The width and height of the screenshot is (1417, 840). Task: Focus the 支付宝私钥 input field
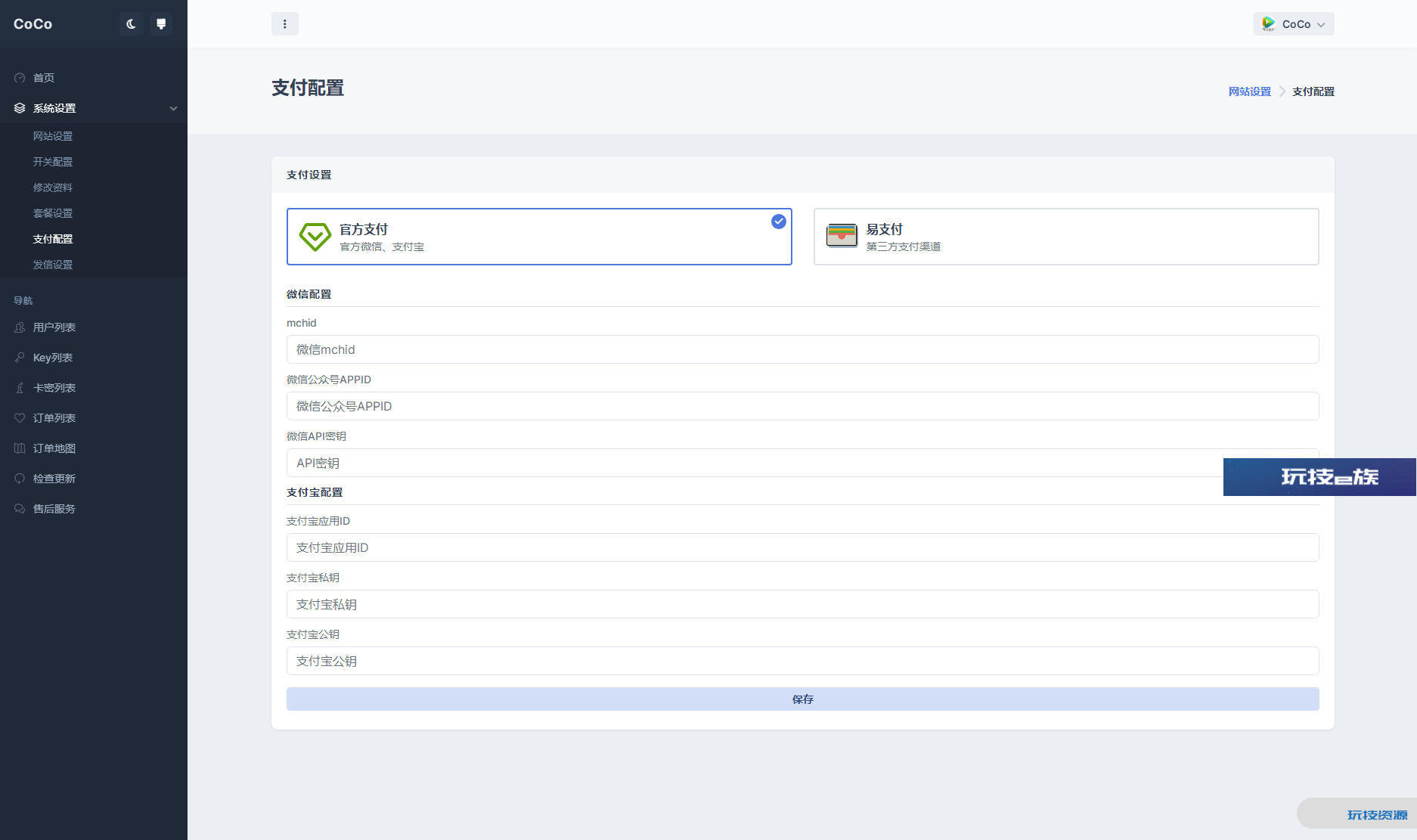pyautogui.click(x=803, y=604)
